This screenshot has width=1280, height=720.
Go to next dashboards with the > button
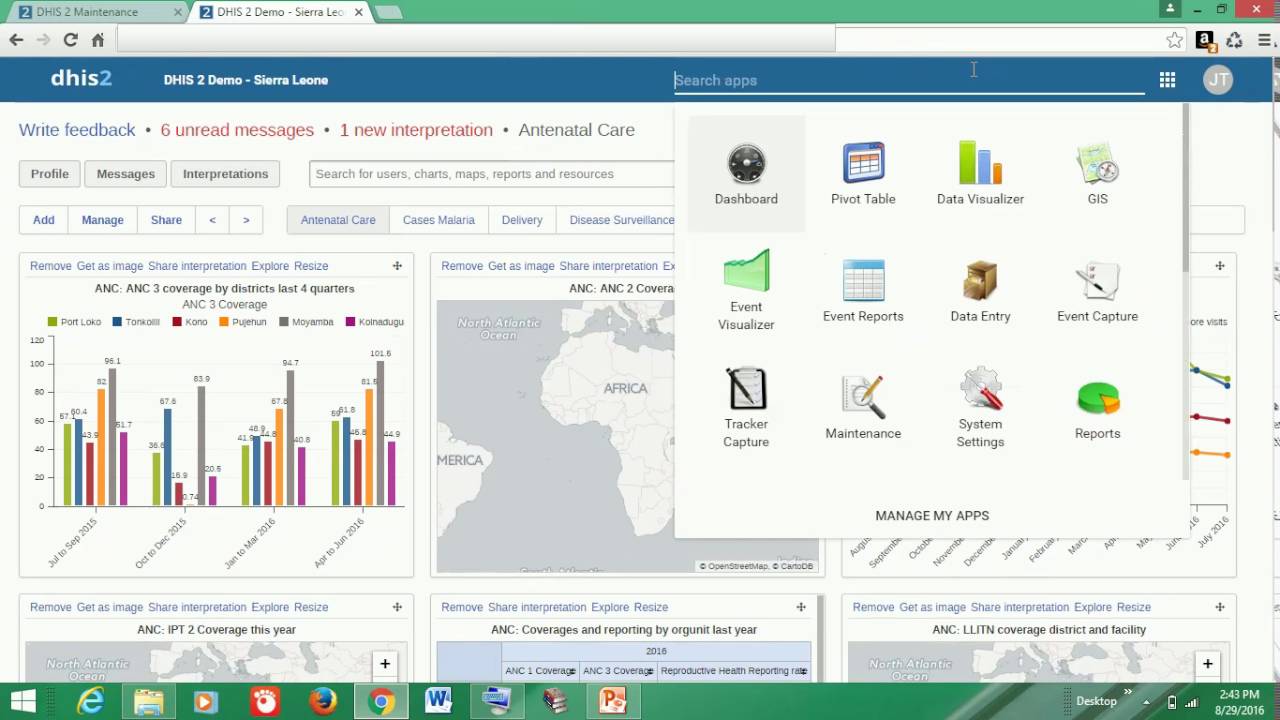246,220
